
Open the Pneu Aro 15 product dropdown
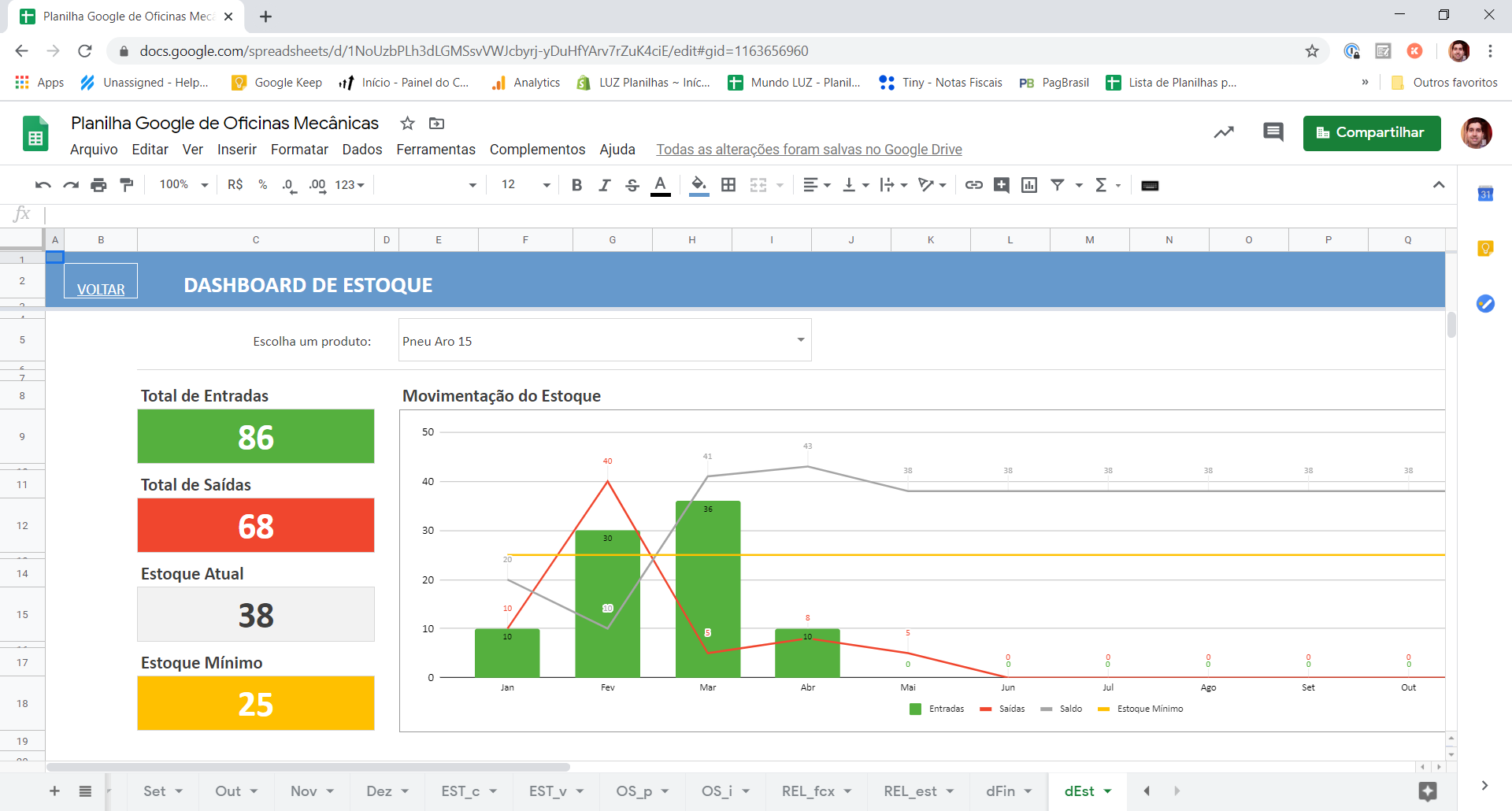[x=605, y=340]
